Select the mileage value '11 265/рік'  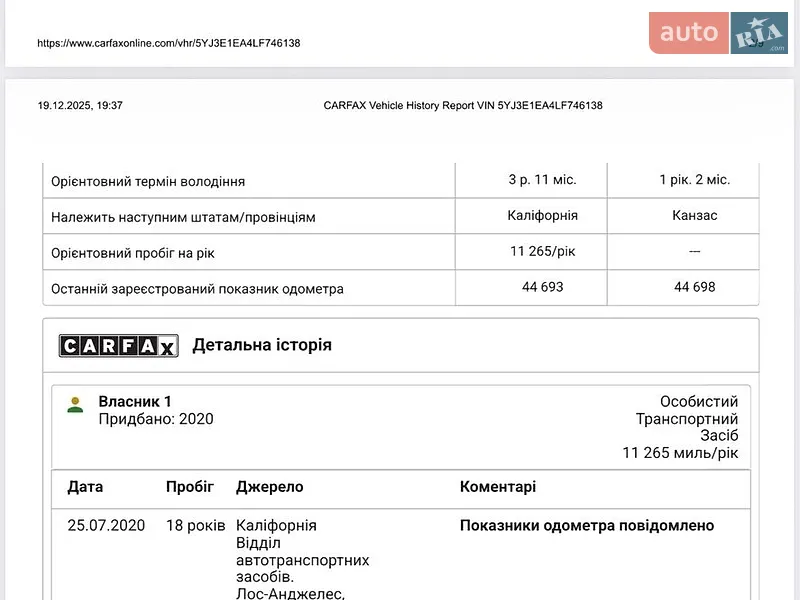542,251
